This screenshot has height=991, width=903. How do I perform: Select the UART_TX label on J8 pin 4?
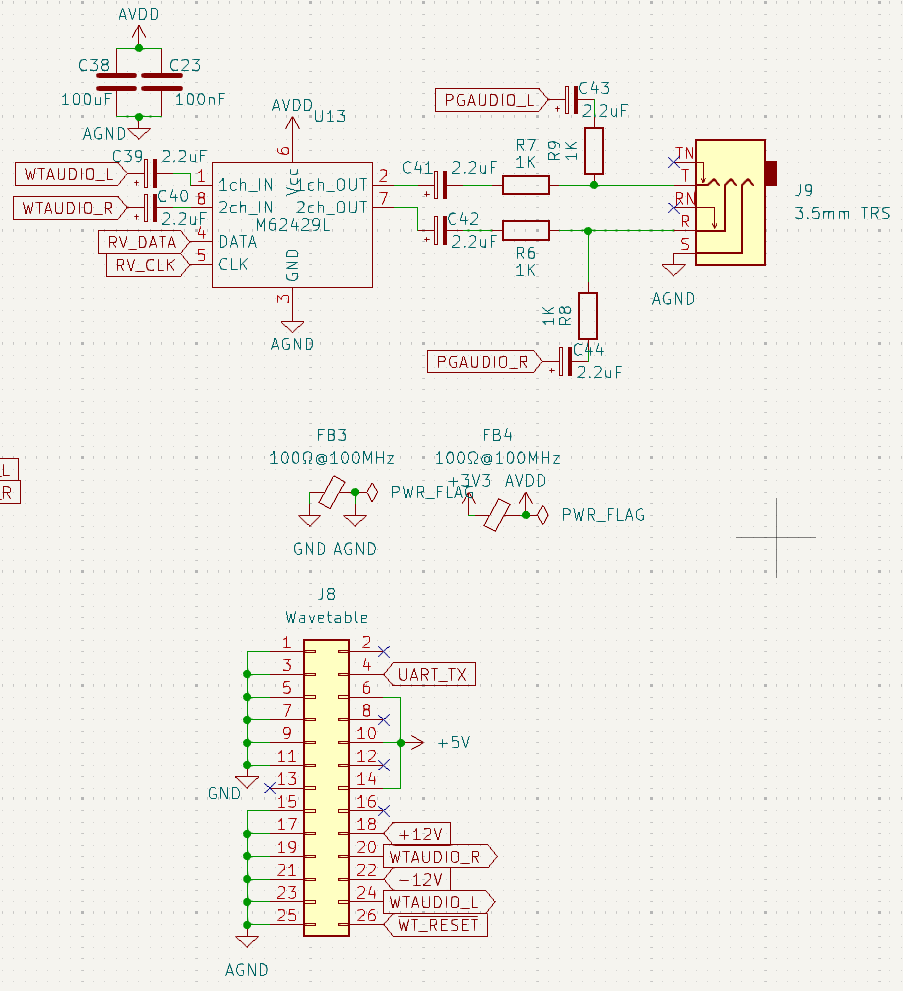pyautogui.click(x=430, y=674)
